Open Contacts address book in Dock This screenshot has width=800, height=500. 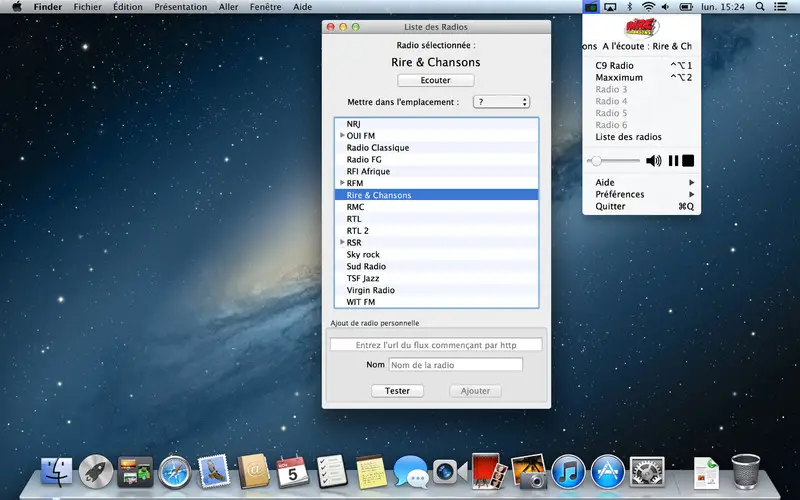[253, 471]
